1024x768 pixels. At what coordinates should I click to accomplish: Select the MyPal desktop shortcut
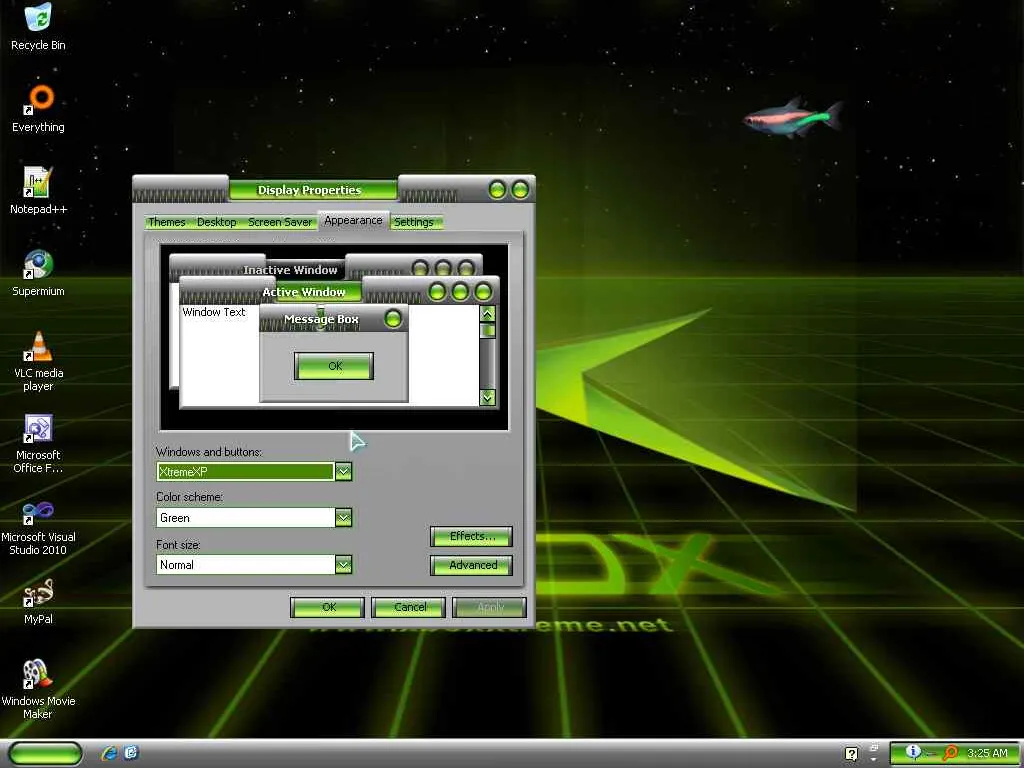38,601
